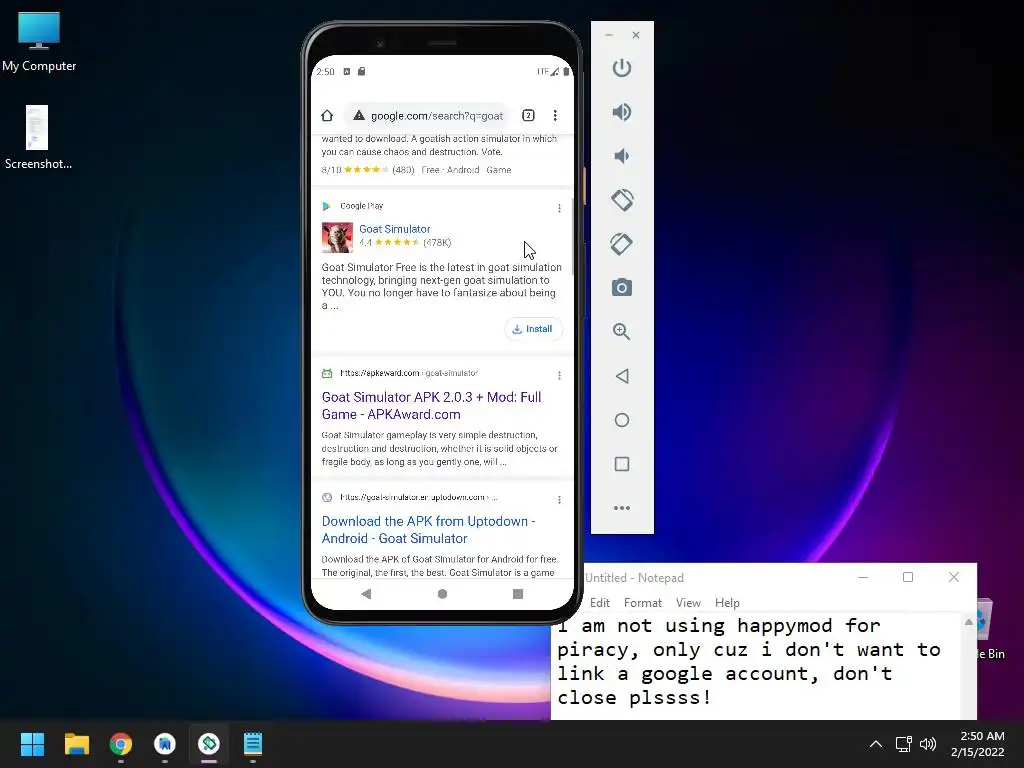Select the Screenshot file on desktop
The height and width of the screenshot is (768, 1024).
coord(38,138)
